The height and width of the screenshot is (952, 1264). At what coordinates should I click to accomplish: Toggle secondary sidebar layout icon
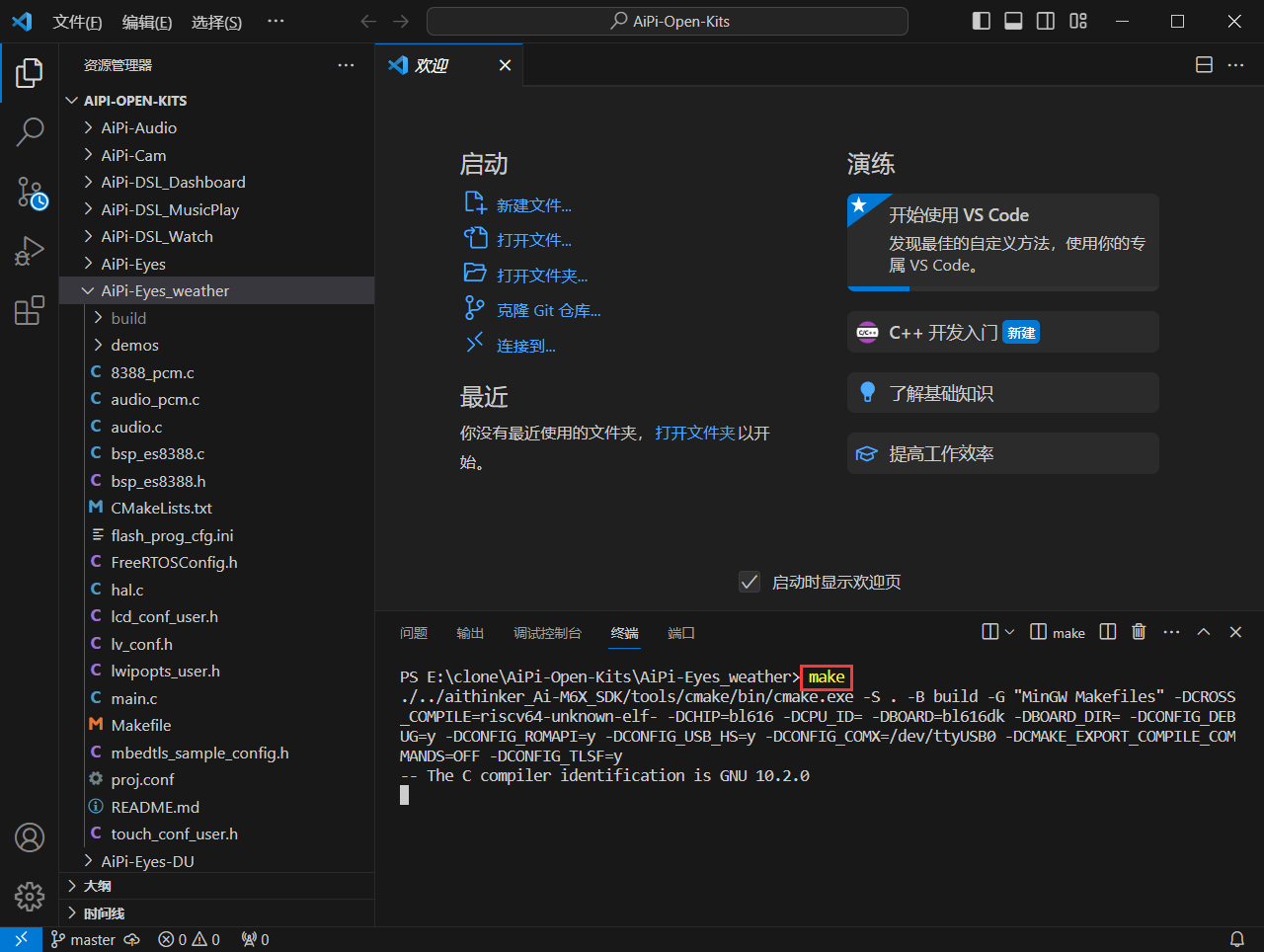1046,21
